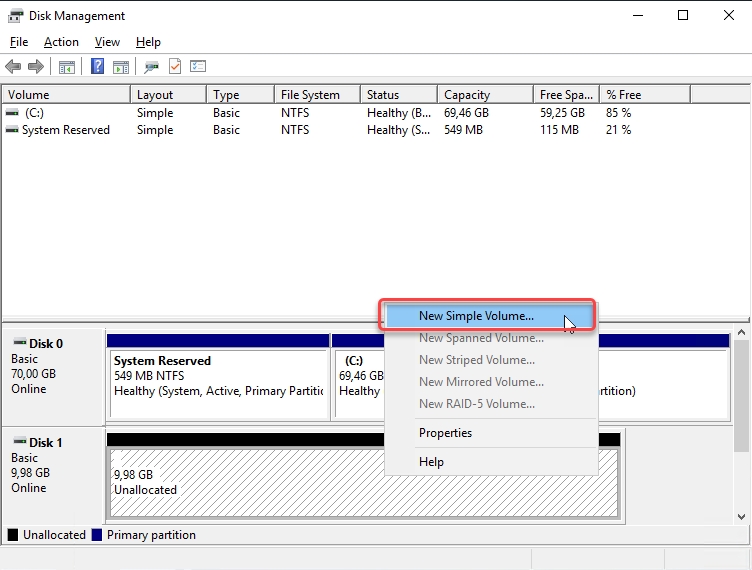Click the Forward arrow toolbar icon
This screenshot has width=752, height=570.
(x=36, y=67)
